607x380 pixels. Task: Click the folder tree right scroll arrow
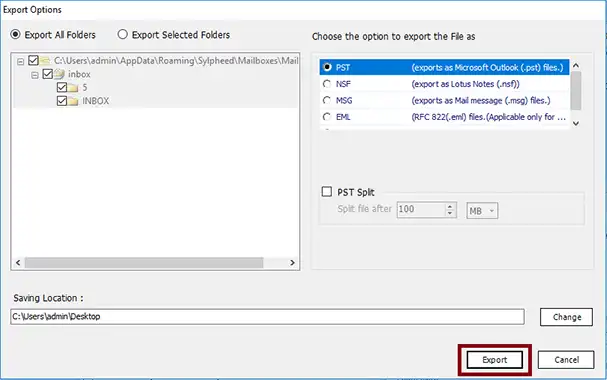[x=292, y=263]
